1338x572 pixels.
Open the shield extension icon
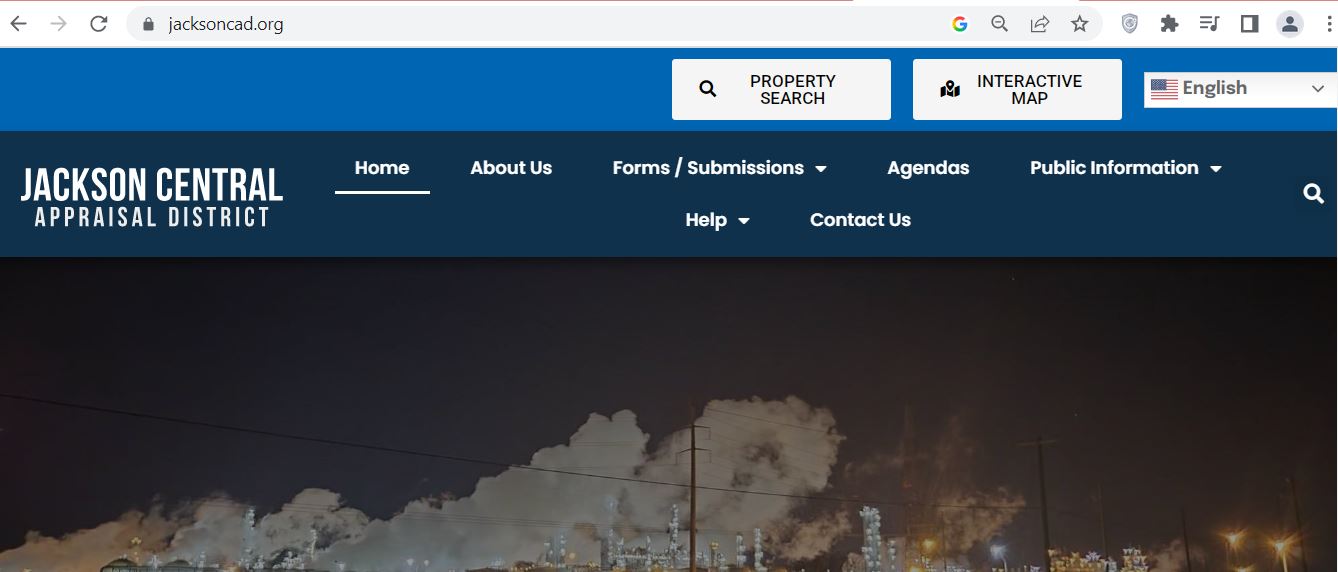point(1130,24)
